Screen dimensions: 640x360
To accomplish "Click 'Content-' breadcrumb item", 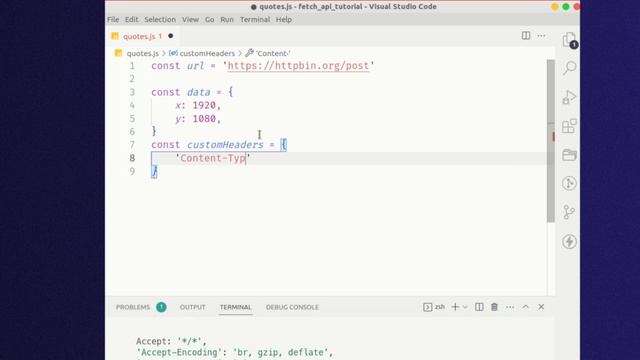I will pos(273,53).
